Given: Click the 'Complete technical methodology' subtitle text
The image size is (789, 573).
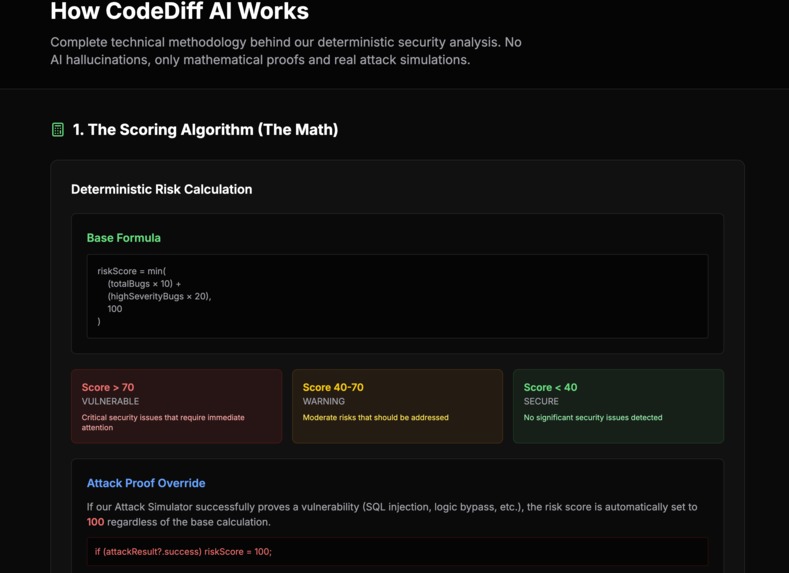Looking at the screenshot, I should pos(286,51).
